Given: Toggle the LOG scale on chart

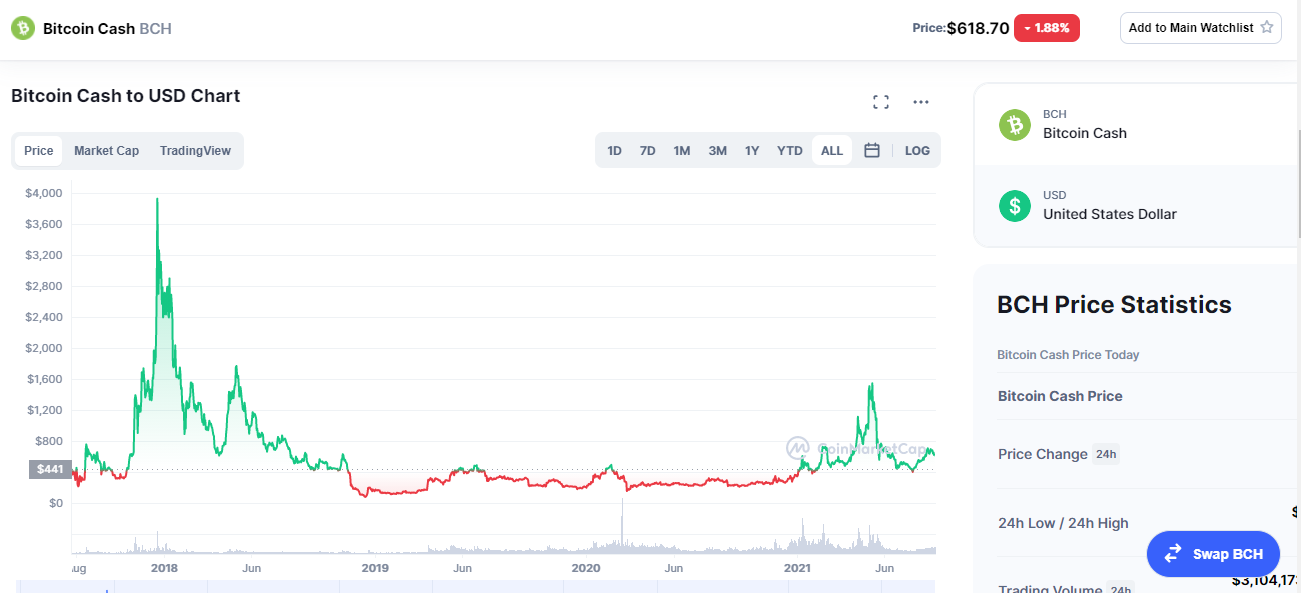Looking at the screenshot, I should 917,151.
